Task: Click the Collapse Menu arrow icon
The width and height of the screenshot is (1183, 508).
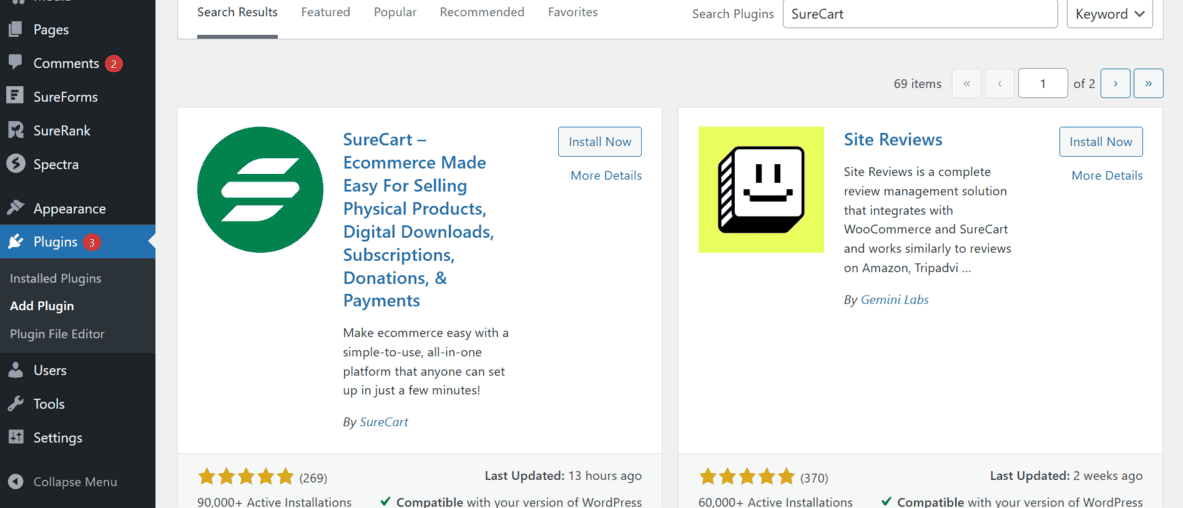Action: pos(15,482)
